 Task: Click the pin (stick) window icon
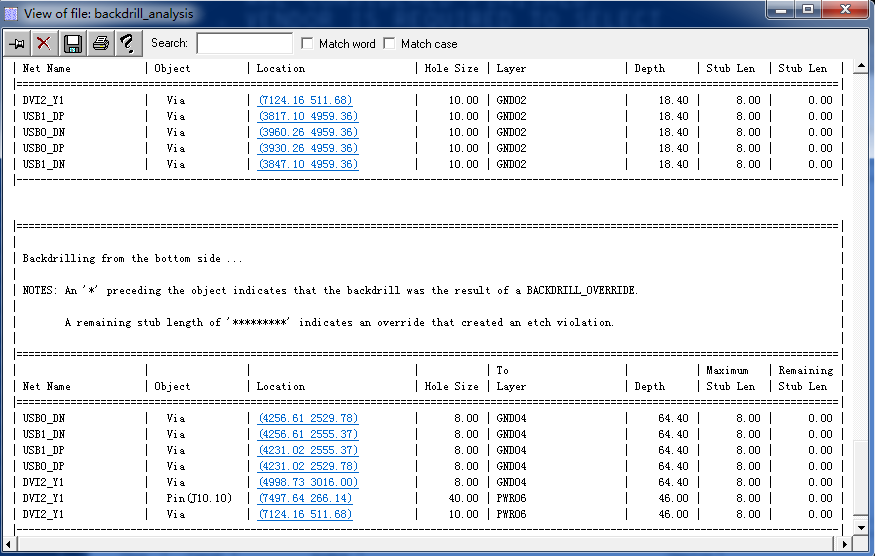17,44
